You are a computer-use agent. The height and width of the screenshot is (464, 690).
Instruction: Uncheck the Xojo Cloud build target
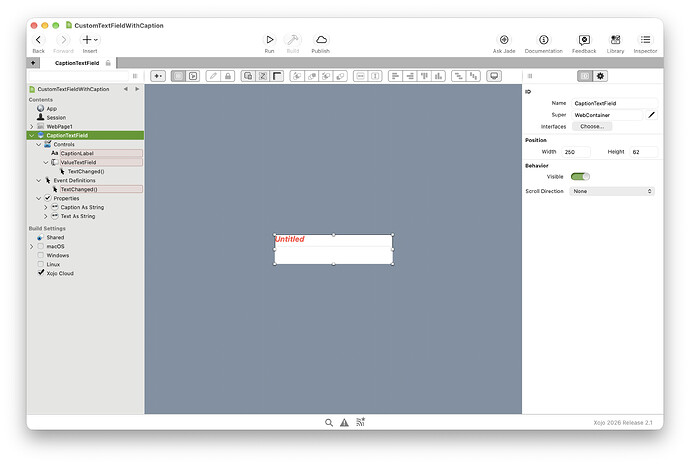pos(40,273)
